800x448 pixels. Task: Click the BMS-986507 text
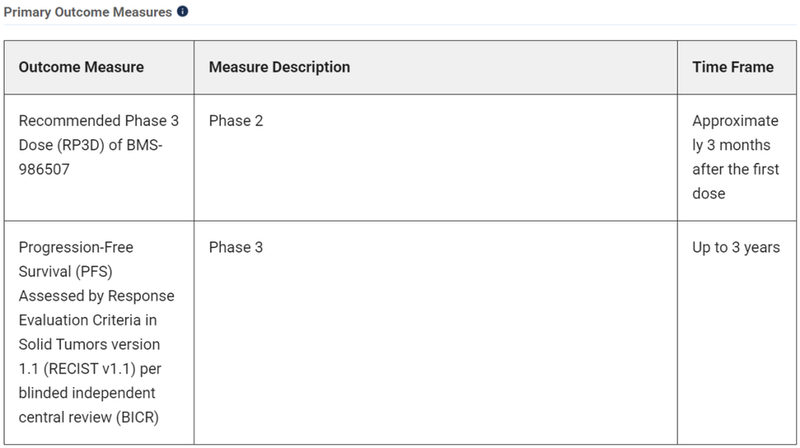click(x=90, y=157)
